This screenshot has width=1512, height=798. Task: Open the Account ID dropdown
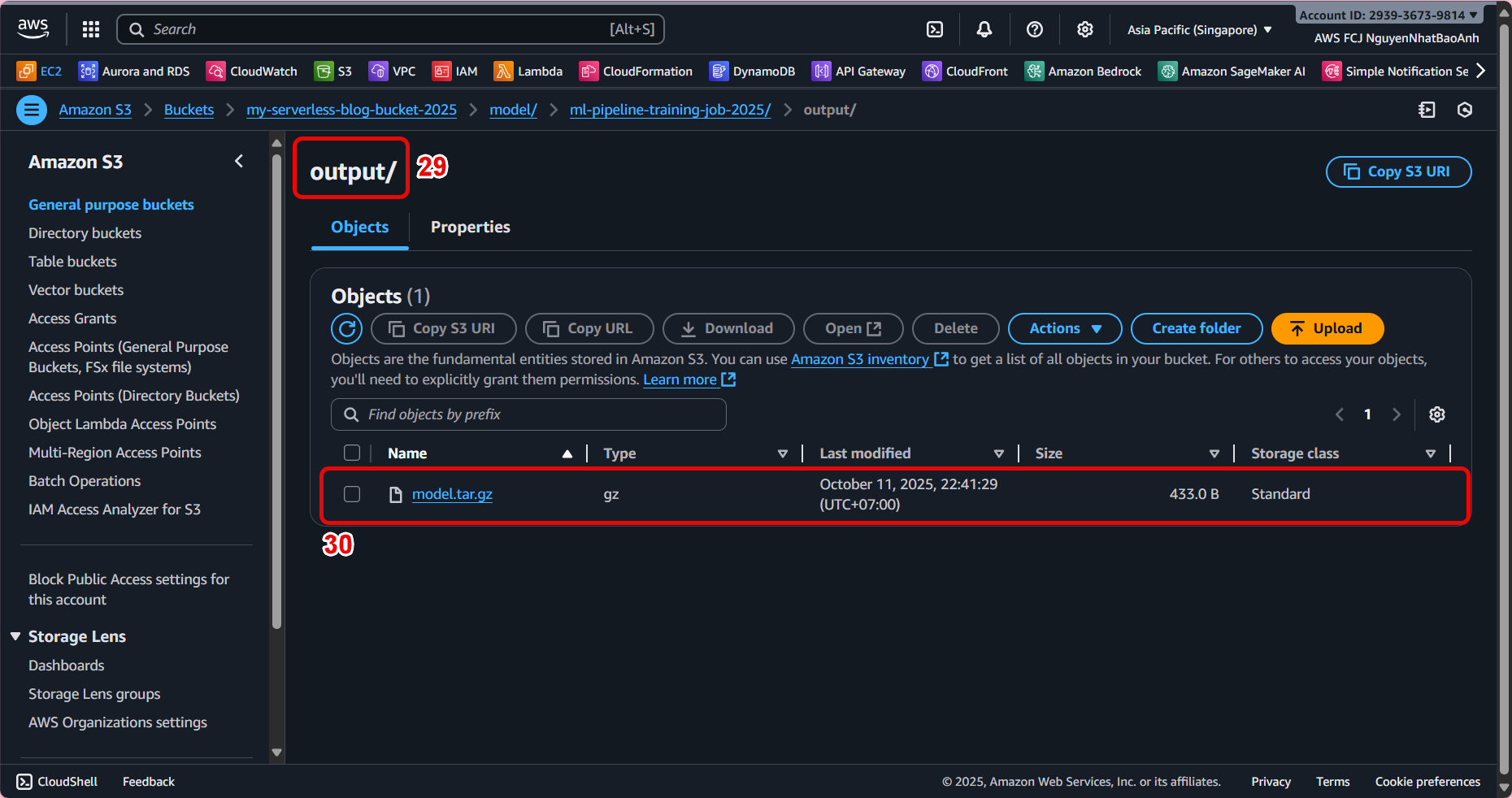point(1388,15)
